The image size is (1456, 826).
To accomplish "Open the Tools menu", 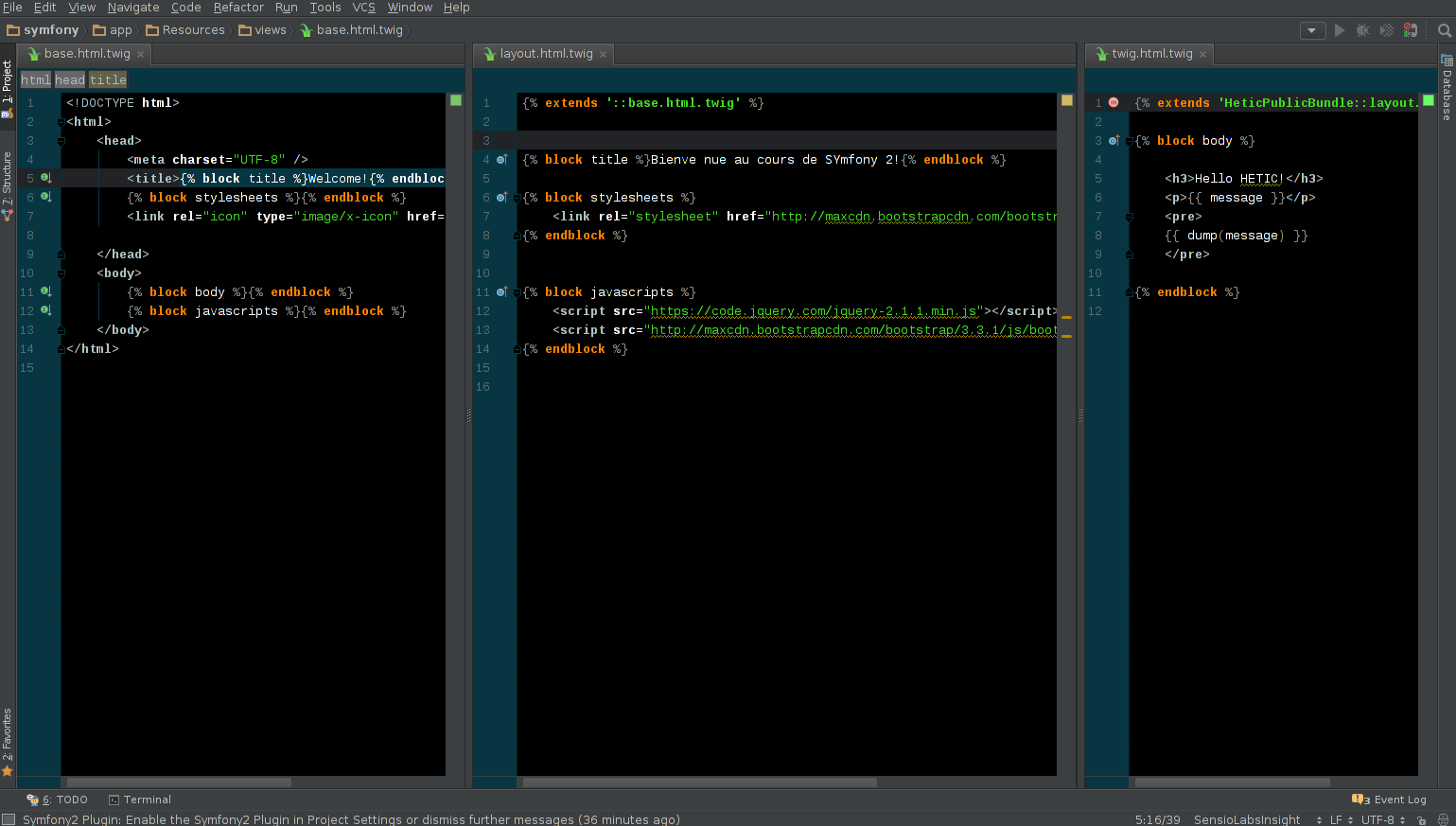I will click(x=325, y=8).
